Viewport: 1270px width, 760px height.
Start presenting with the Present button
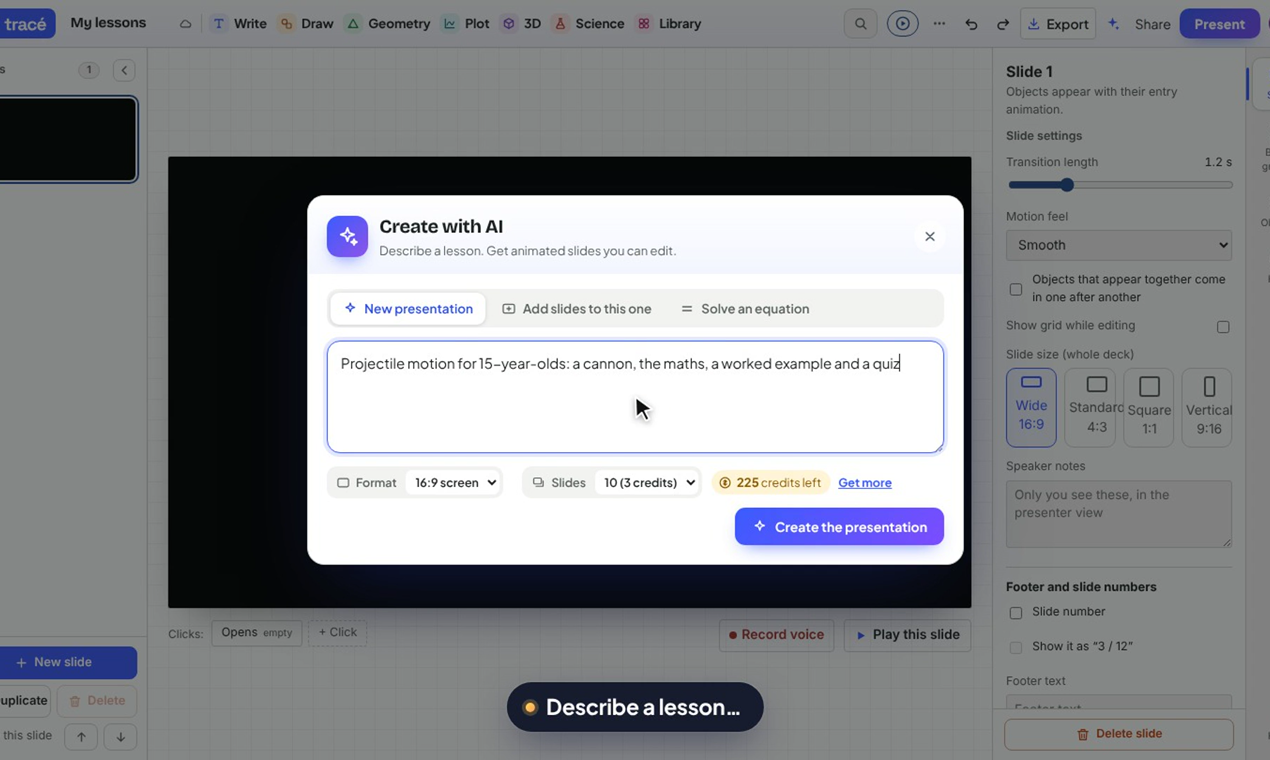(x=1219, y=24)
